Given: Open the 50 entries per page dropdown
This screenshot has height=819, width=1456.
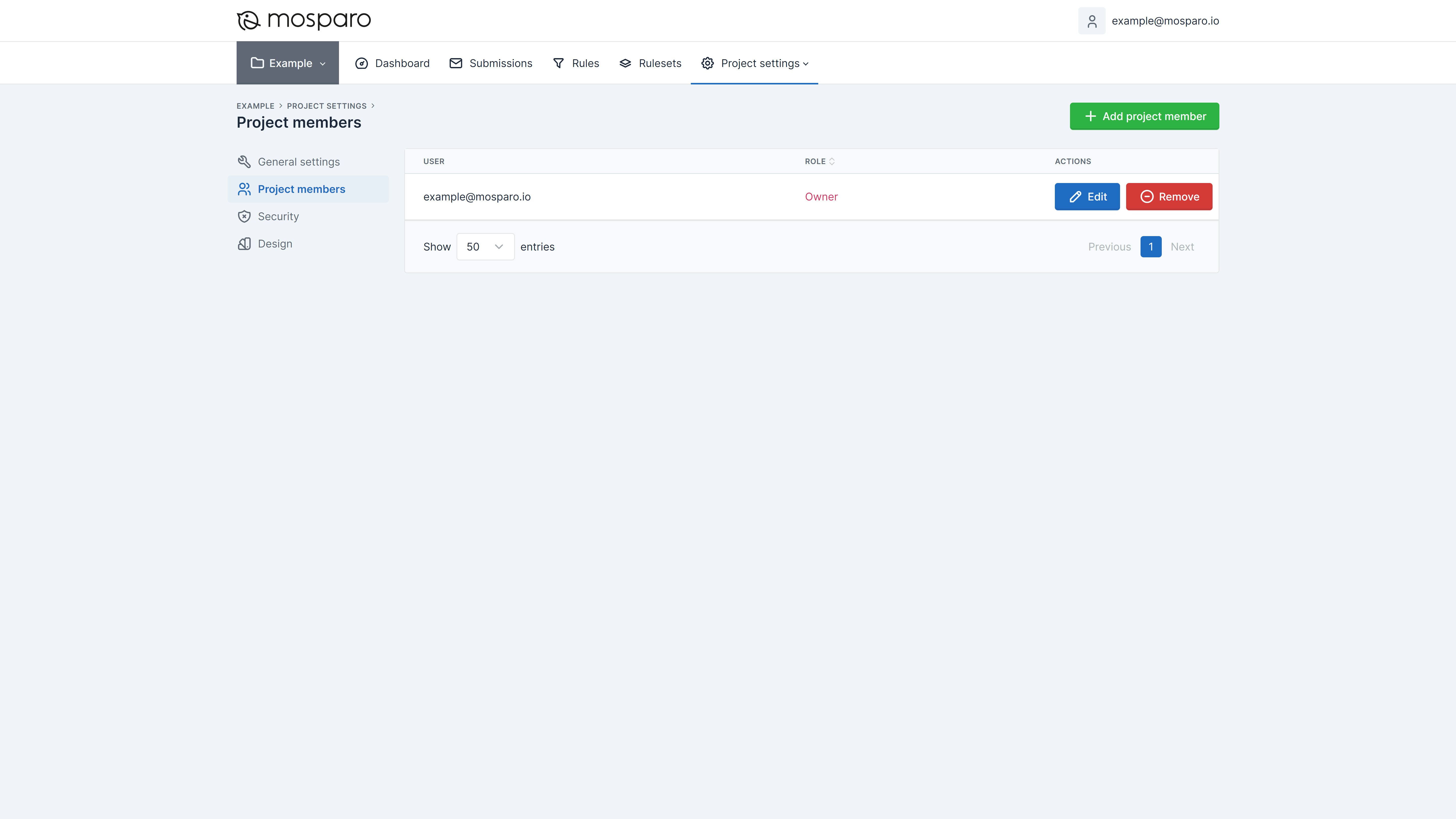Looking at the screenshot, I should click(x=486, y=246).
